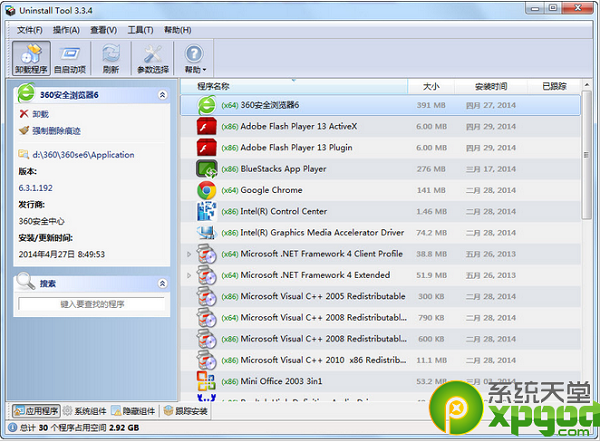The width and height of the screenshot is (600, 442).
Task: Click the Uninstall Tool title bar icon
Action: 10,11
